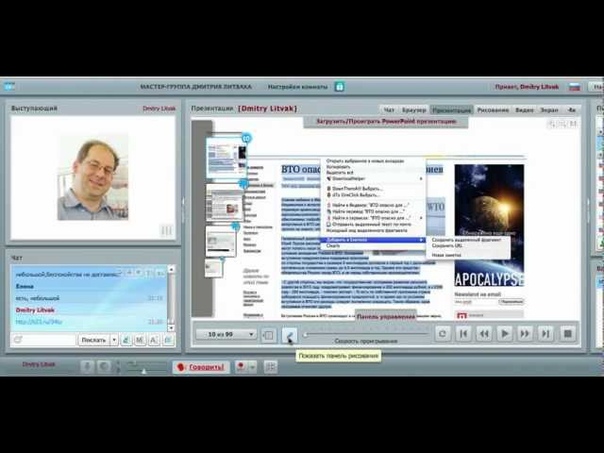This screenshot has width=604, height=453.
Task: Click the app logo icon in top-left corner
Action: click(x=9, y=86)
